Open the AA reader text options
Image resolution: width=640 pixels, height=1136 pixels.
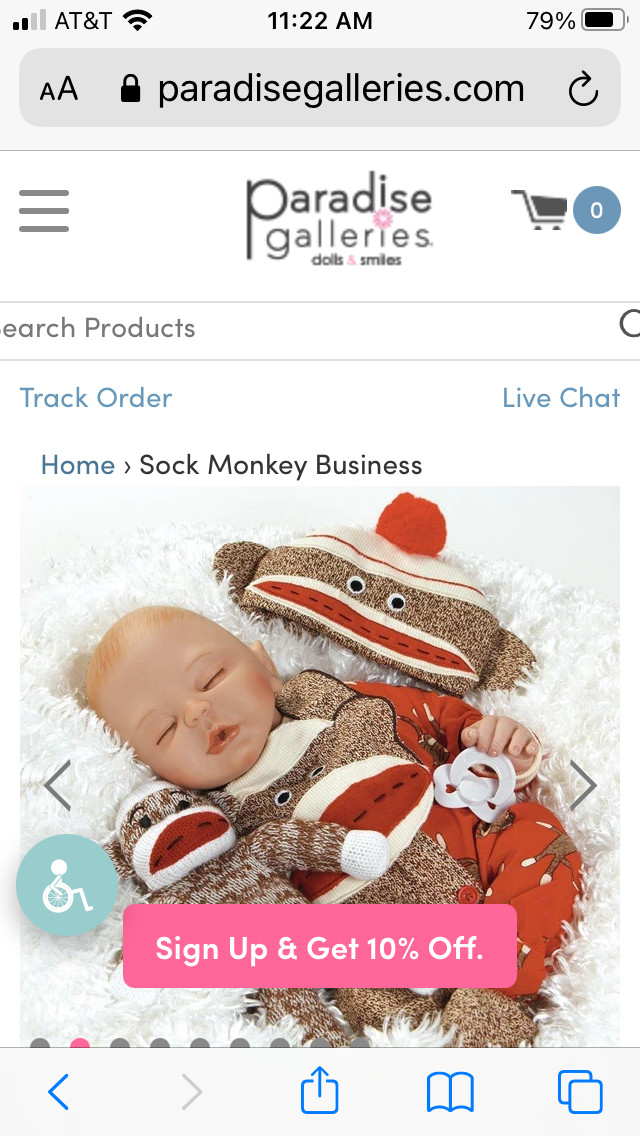[59, 90]
